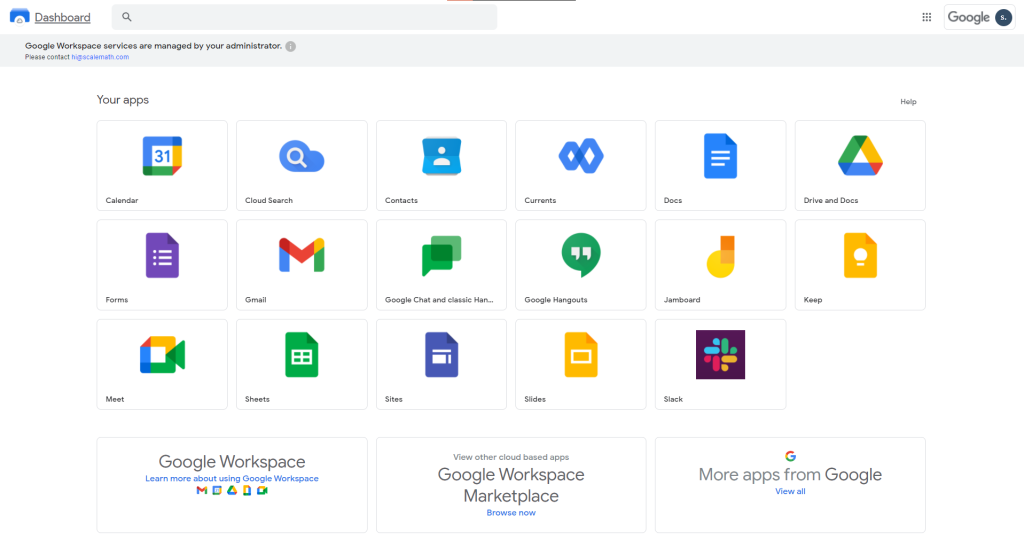Open the Slack app icon
This screenshot has width=1024, height=547.
coord(720,354)
